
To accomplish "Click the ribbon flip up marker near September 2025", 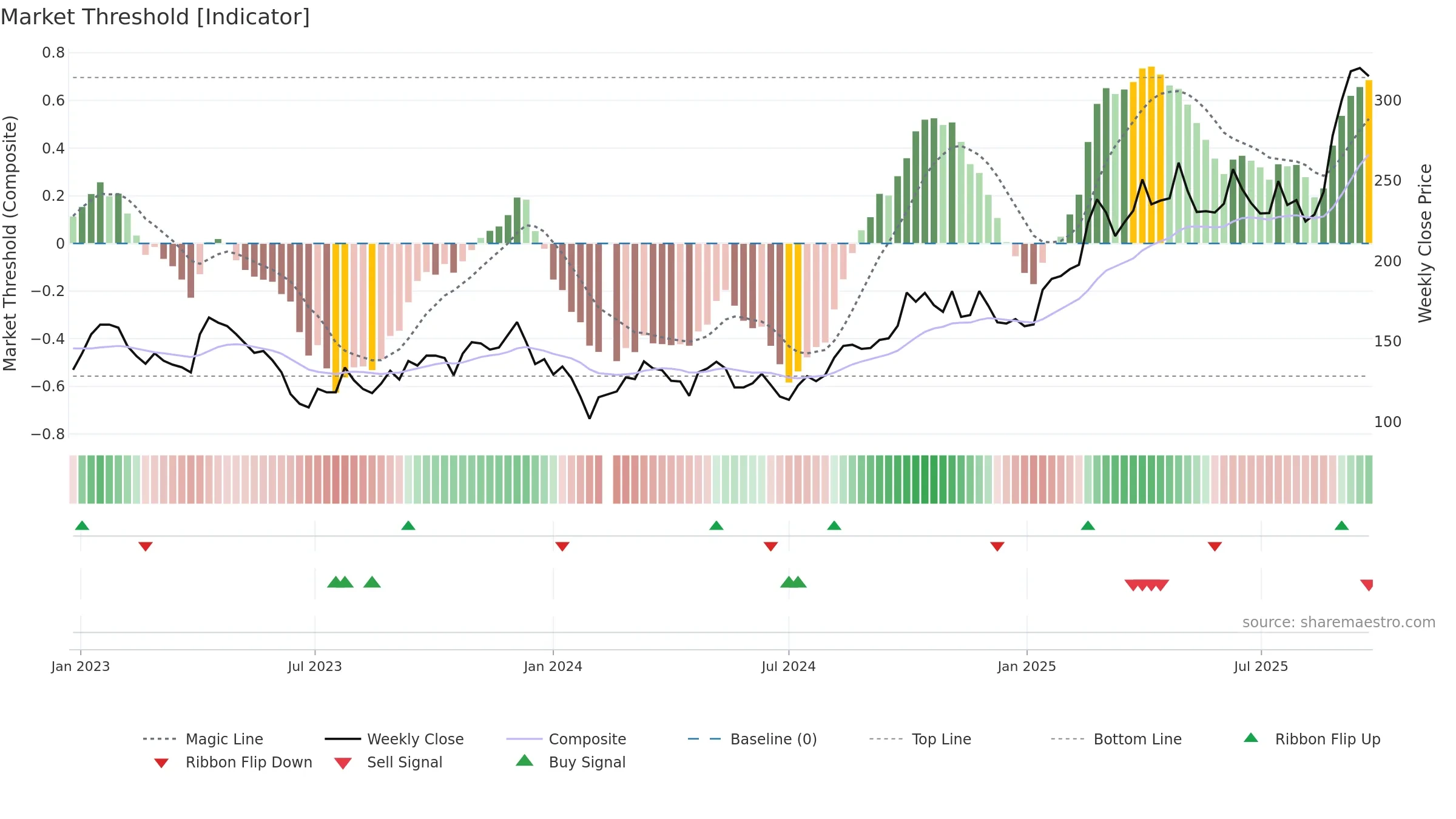I will point(1342,525).
